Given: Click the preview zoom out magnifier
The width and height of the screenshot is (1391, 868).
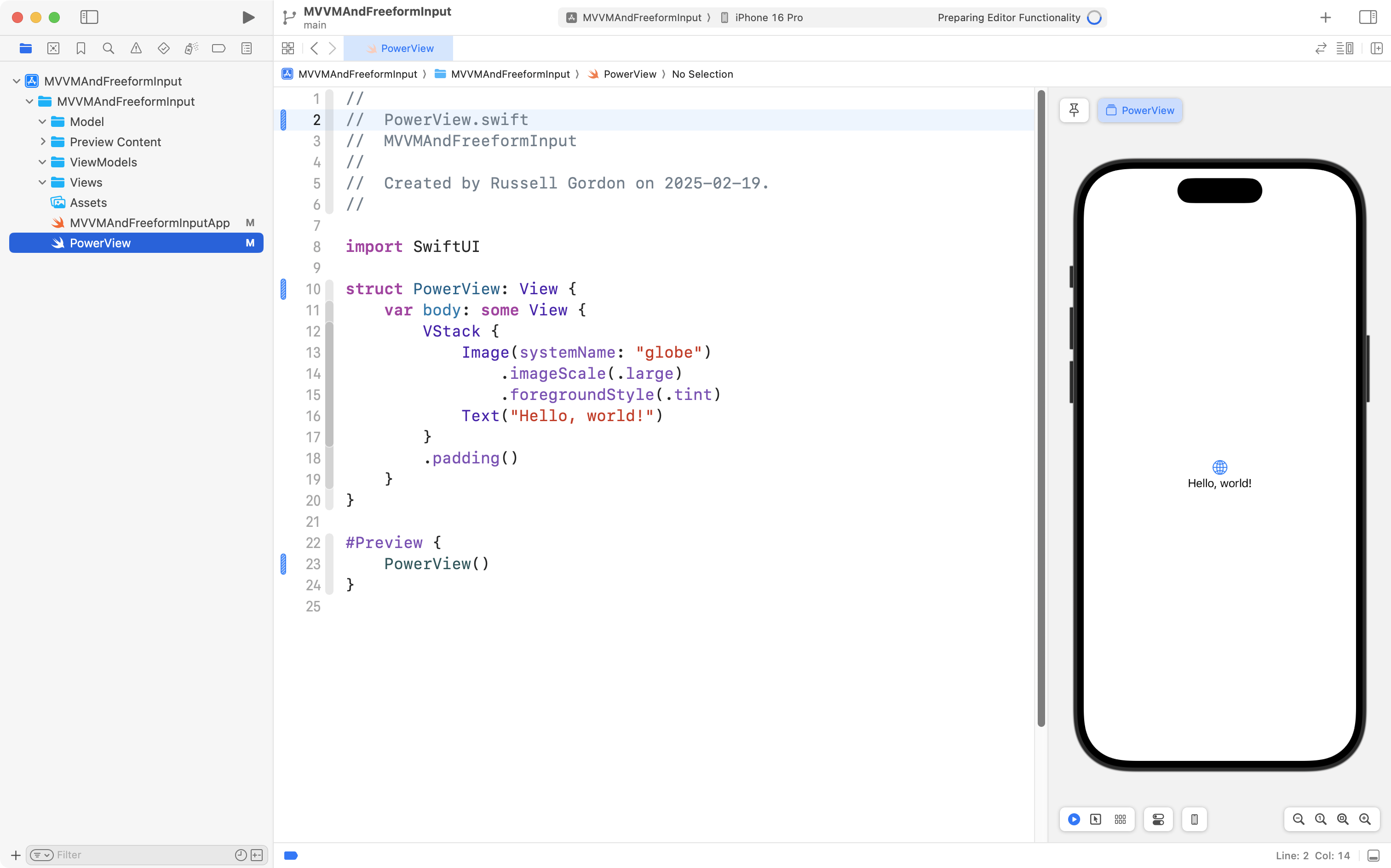Looking at the screenshot, I should tap(1298, 819).
